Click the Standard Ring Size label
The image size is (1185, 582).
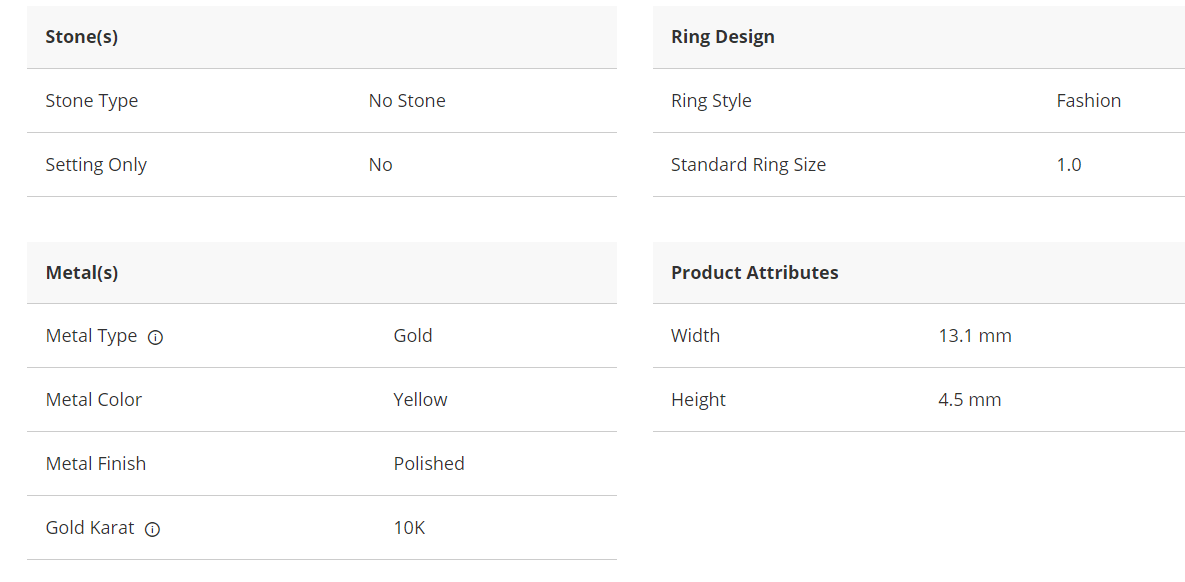(x=748, y=165)
